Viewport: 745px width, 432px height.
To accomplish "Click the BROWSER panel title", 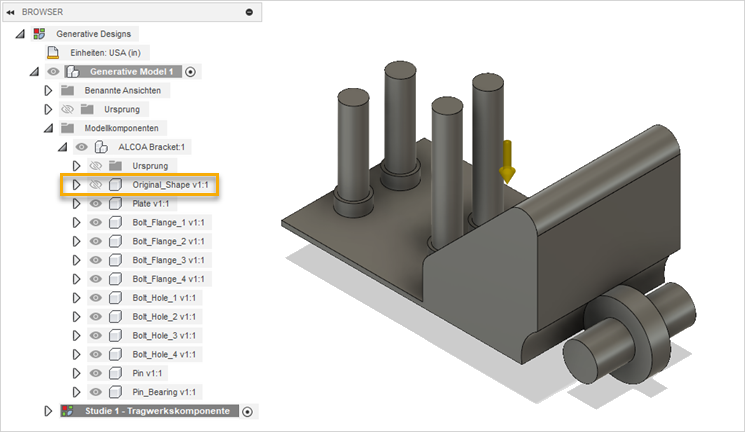I will point(42,12).
